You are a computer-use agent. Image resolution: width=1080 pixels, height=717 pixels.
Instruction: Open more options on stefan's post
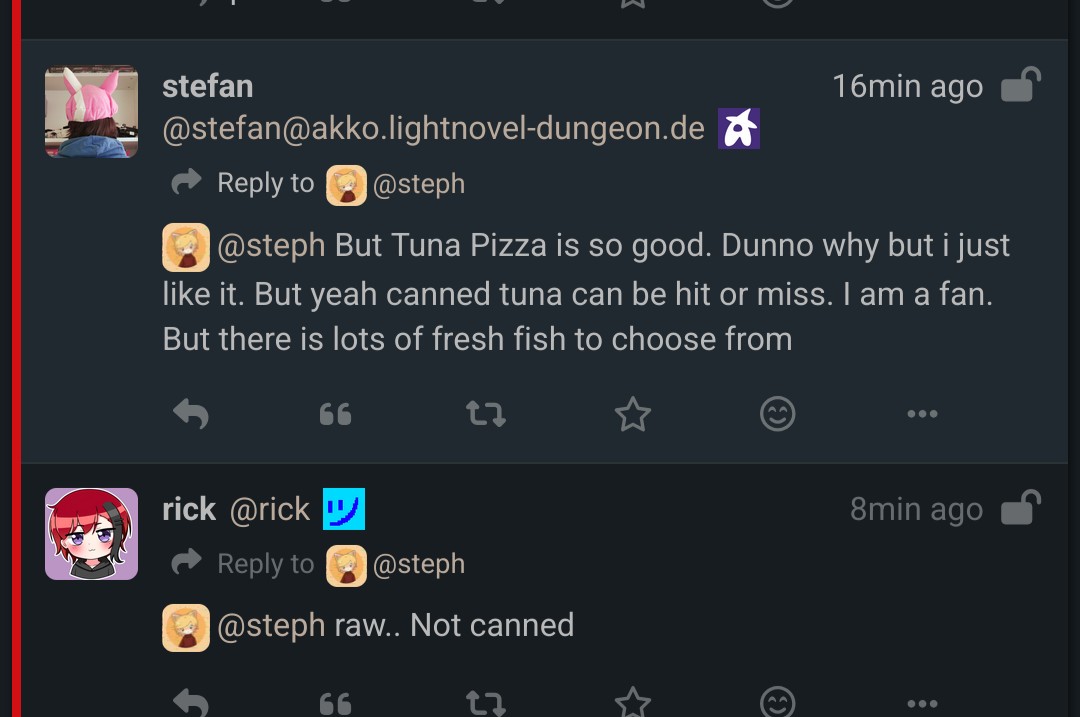[921, 414]
